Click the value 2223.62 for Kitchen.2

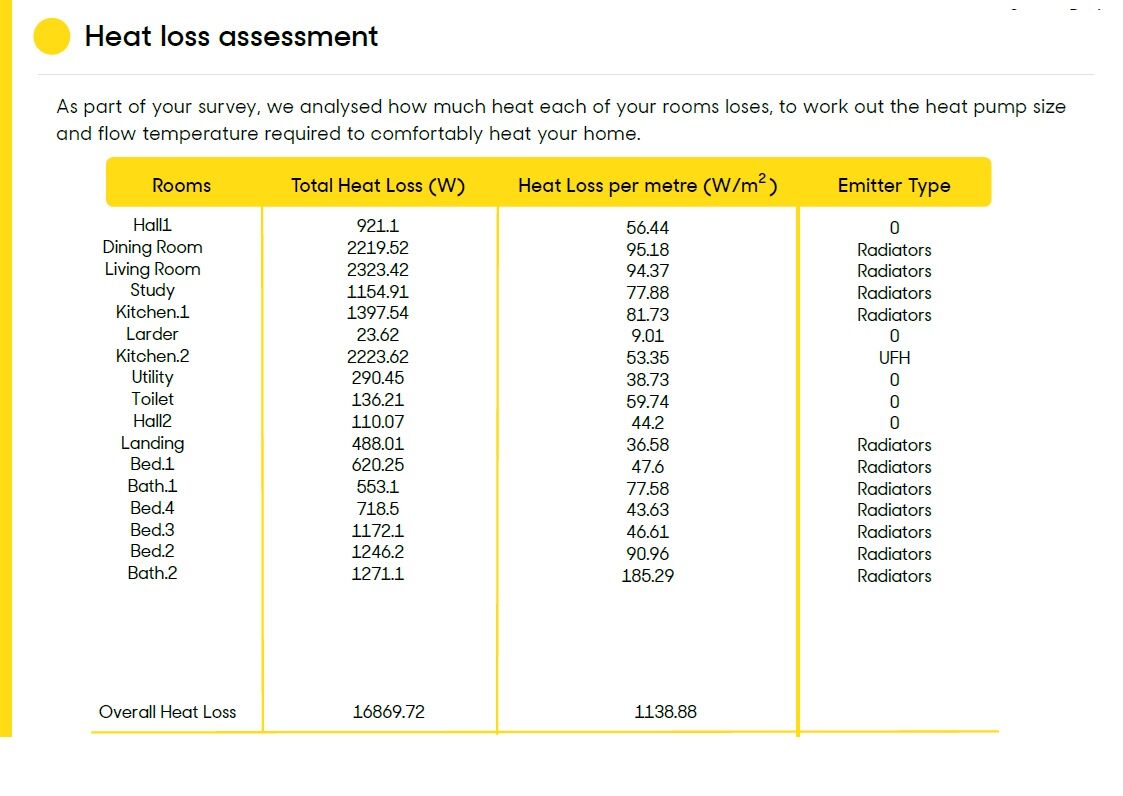pos(377,357)
